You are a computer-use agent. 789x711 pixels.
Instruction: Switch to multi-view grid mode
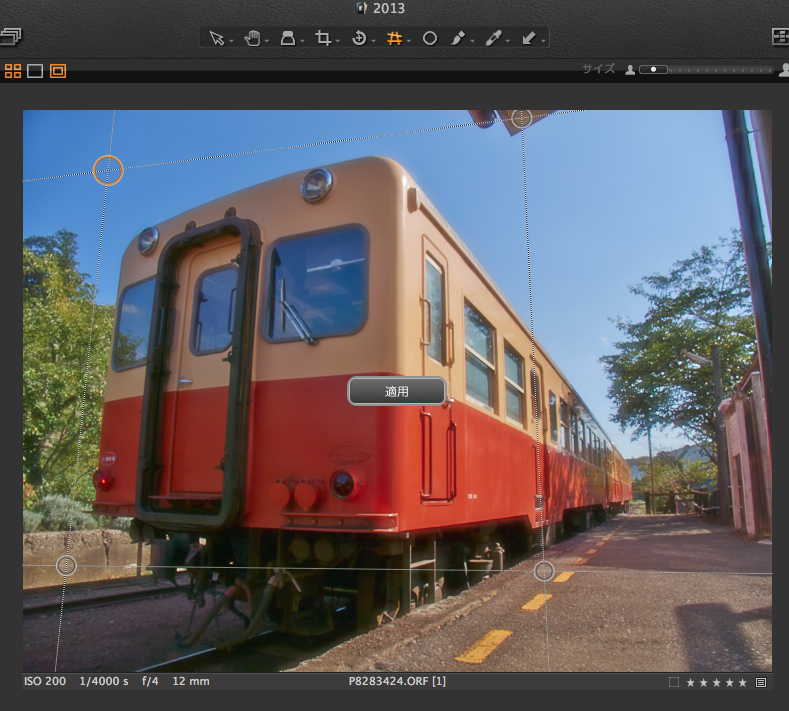[13, 71]
